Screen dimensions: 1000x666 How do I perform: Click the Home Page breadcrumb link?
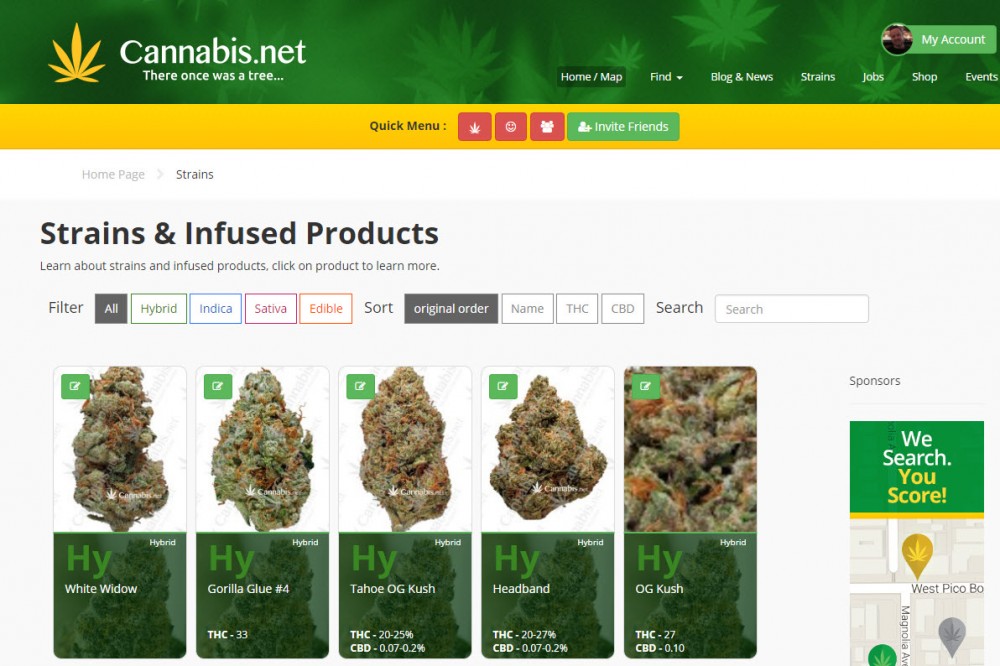pyautogui.click(x=113, y=174)
